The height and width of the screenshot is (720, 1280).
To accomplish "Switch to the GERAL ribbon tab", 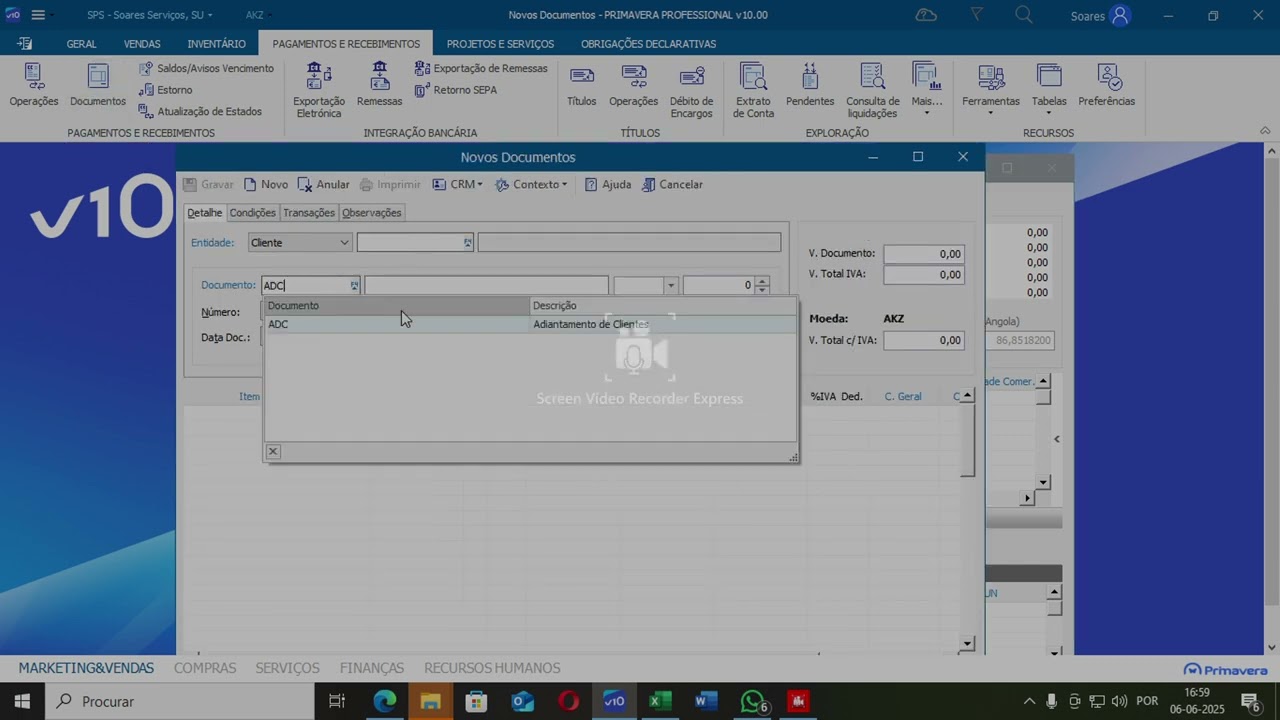I will (81, 44).
